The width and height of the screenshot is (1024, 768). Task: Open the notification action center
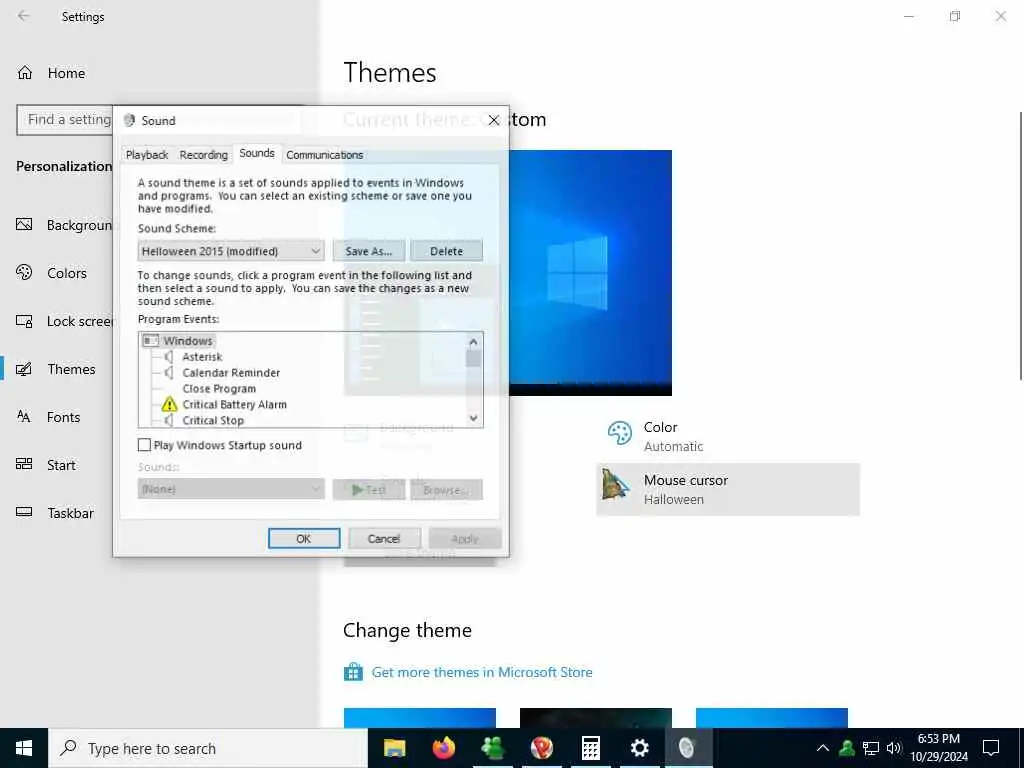point(991,748)
